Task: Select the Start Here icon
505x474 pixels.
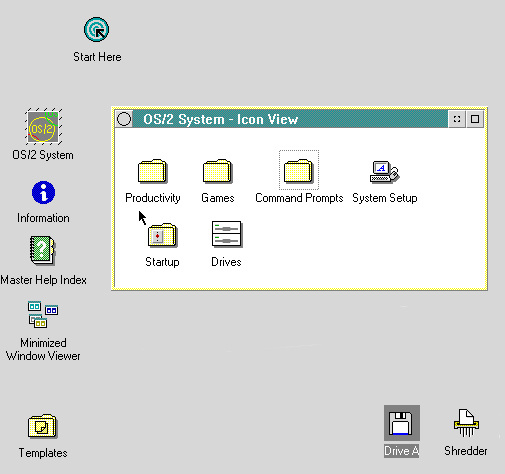Action: pos(96,30)
